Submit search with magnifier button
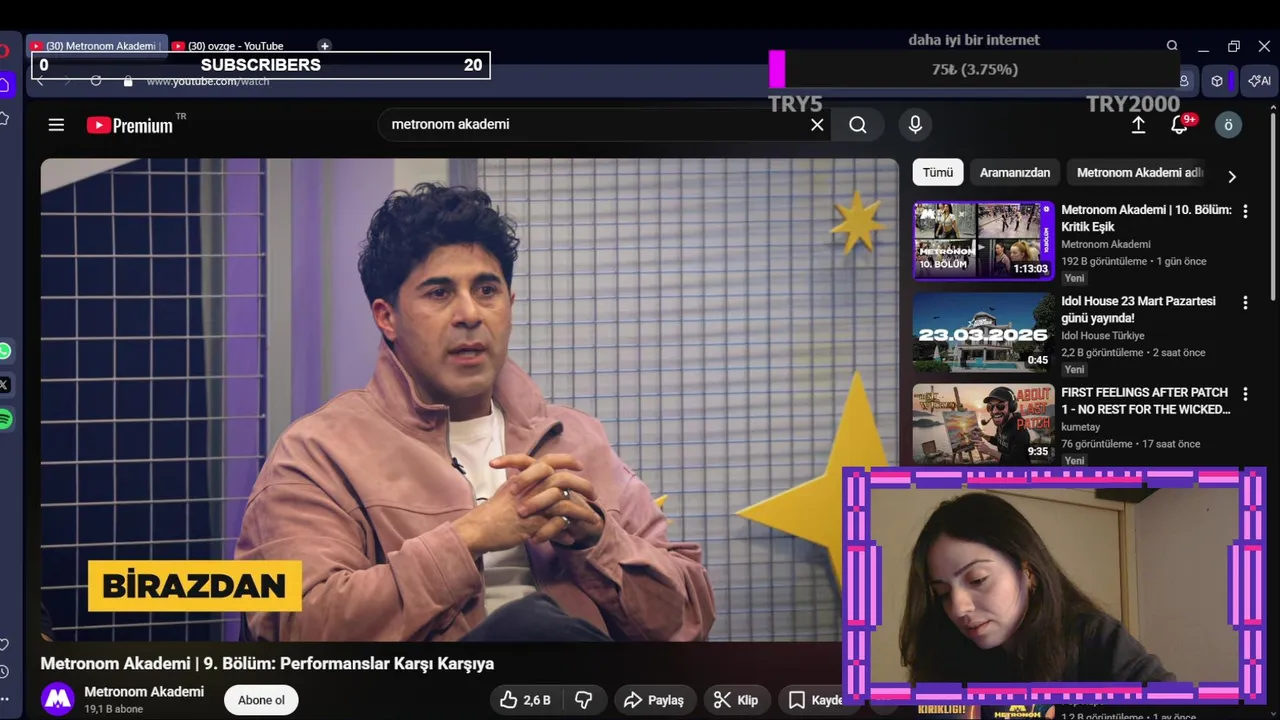Viewport: 1280px width, 720px height. tap(858, 125)
